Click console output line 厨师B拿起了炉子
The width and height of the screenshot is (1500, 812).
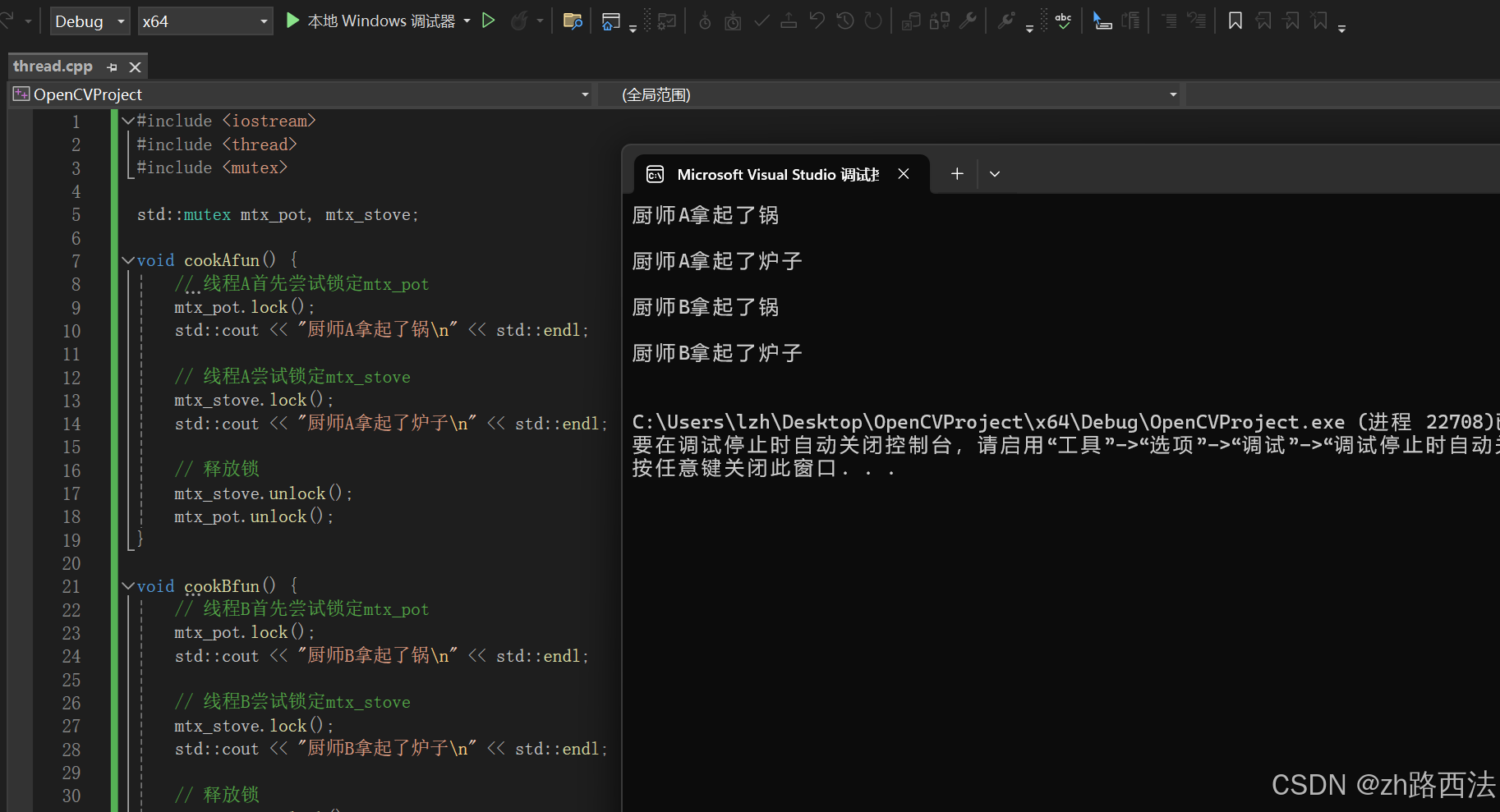[716, 353]
